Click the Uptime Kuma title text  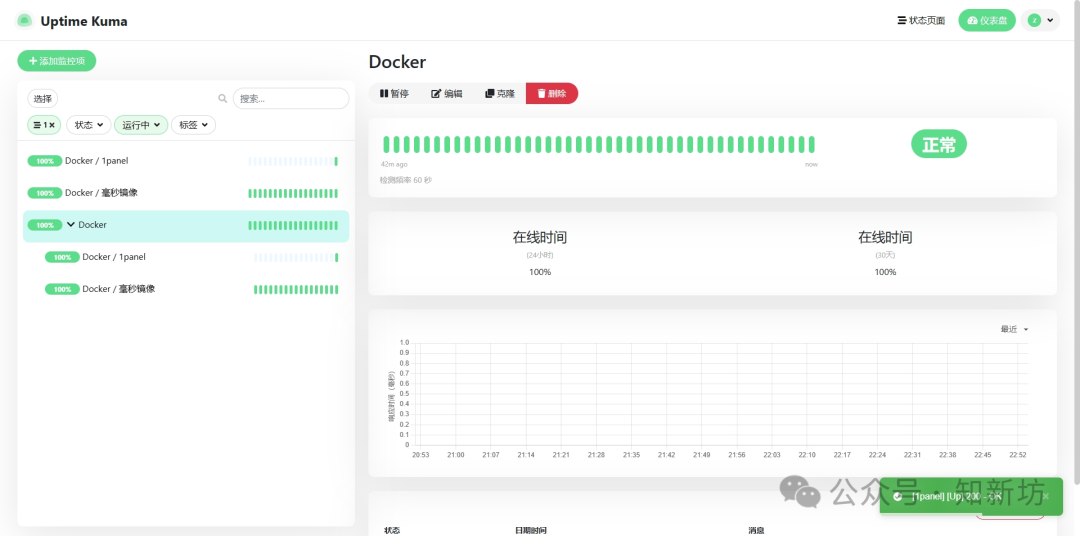pos(84,21)
